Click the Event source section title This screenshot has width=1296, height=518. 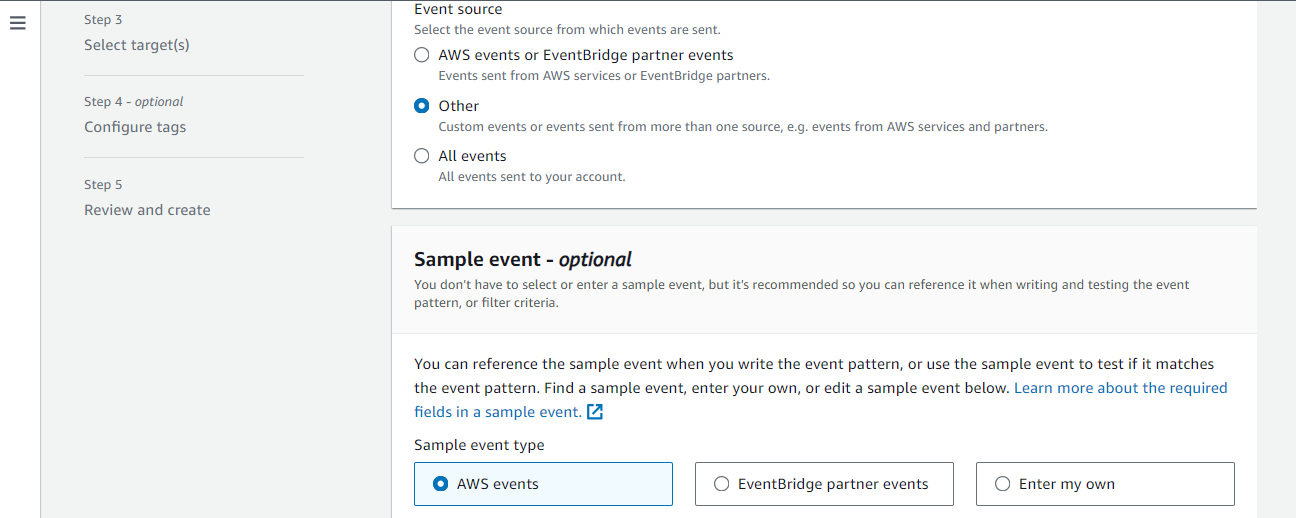pos(458,9)
